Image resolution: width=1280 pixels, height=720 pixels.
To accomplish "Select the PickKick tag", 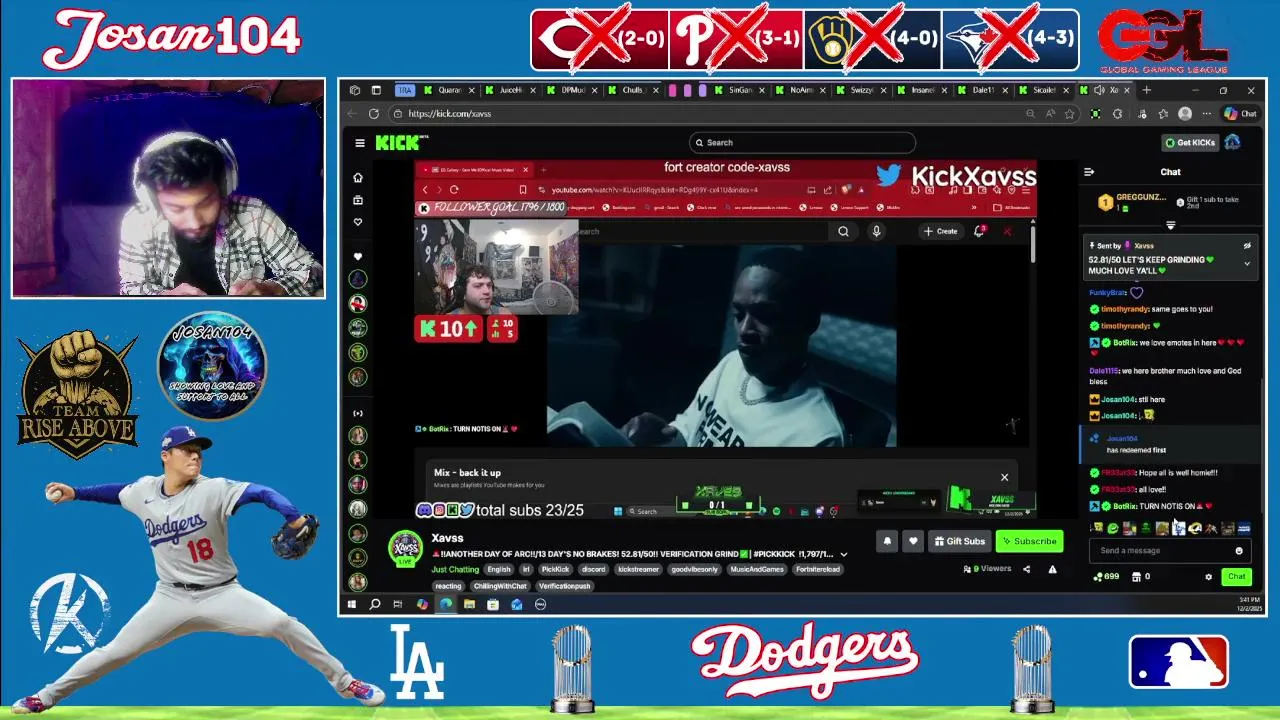I will point(555,570).
